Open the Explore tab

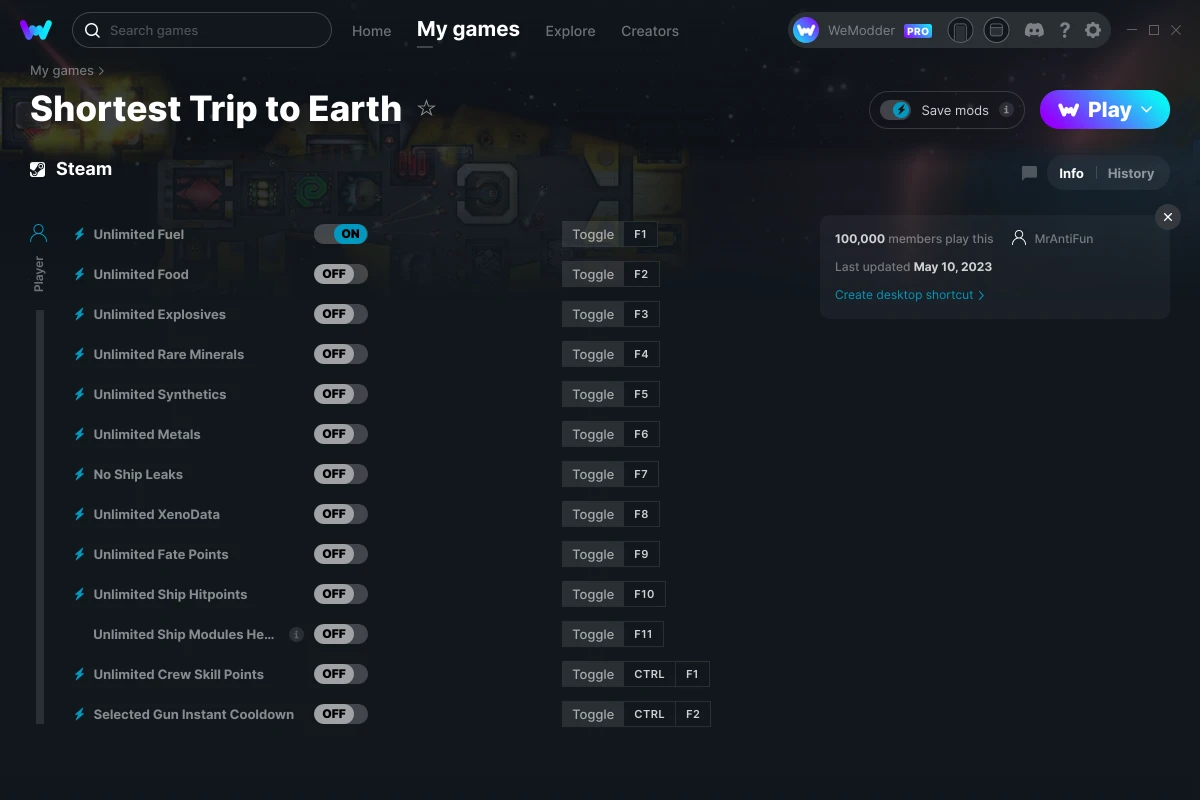570,31
